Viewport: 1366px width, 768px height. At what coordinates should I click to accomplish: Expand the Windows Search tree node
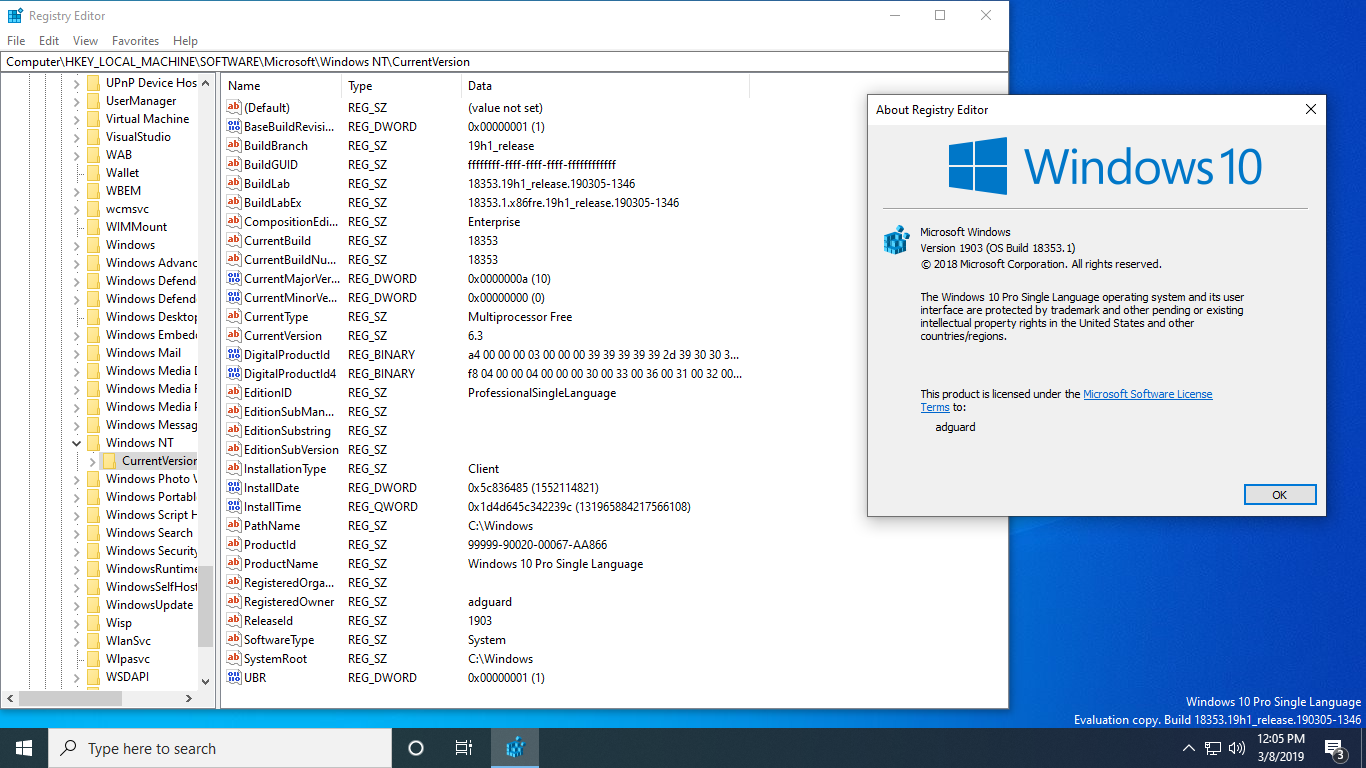77,533
